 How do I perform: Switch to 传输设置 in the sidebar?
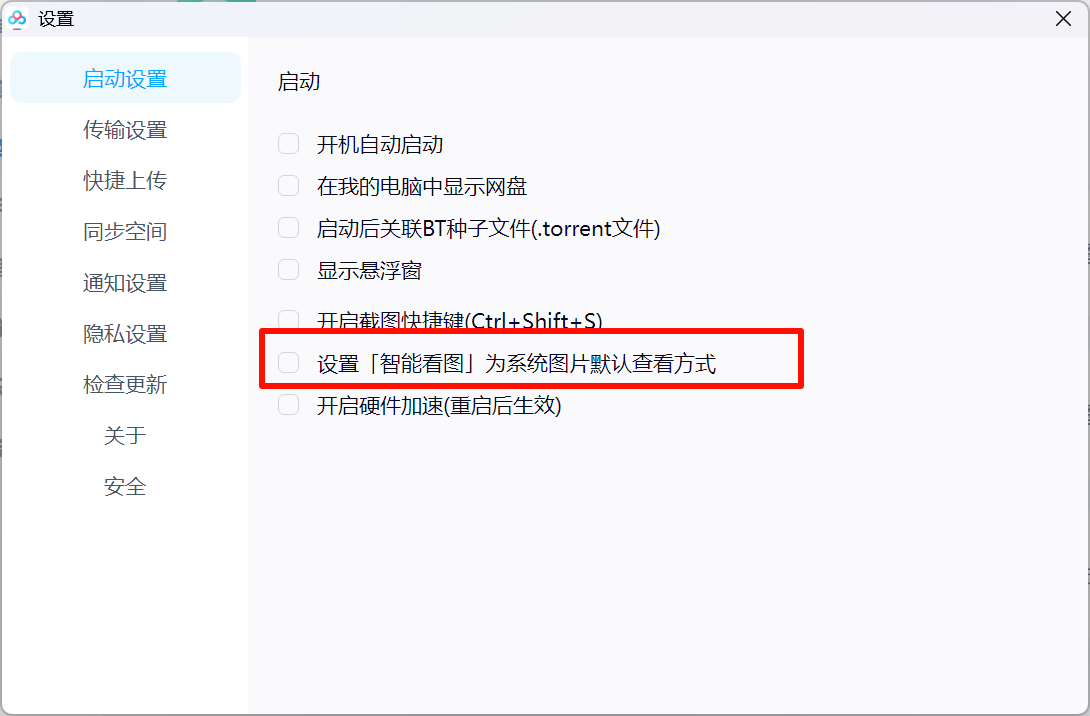coord(125,129)
